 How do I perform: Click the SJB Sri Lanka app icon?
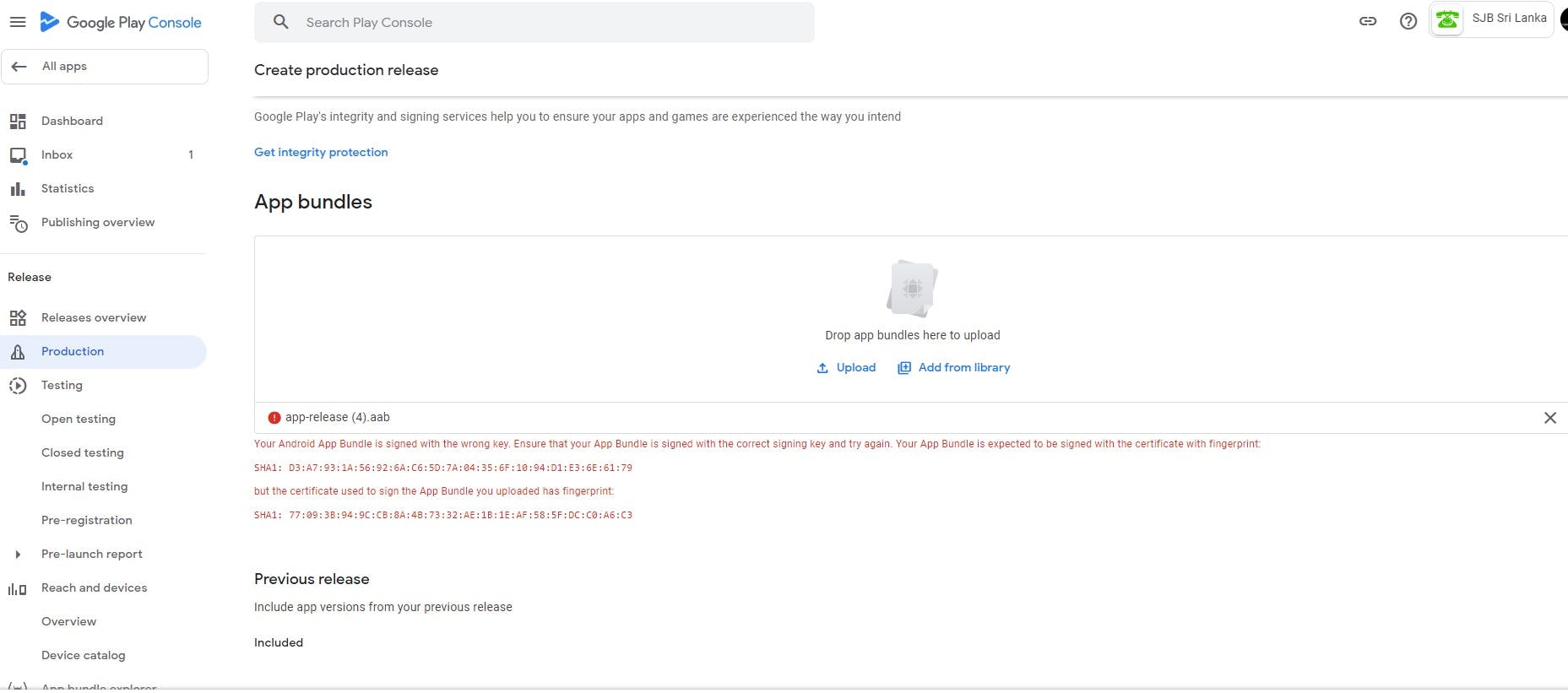[1447, 19]
